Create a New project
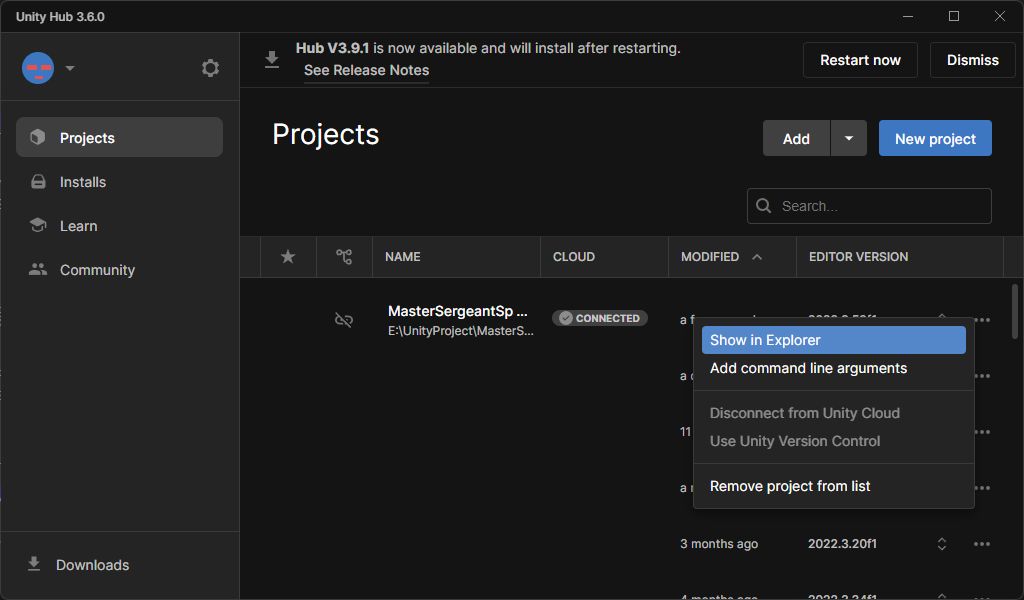The image size is (1024, 600). (935, 138)
